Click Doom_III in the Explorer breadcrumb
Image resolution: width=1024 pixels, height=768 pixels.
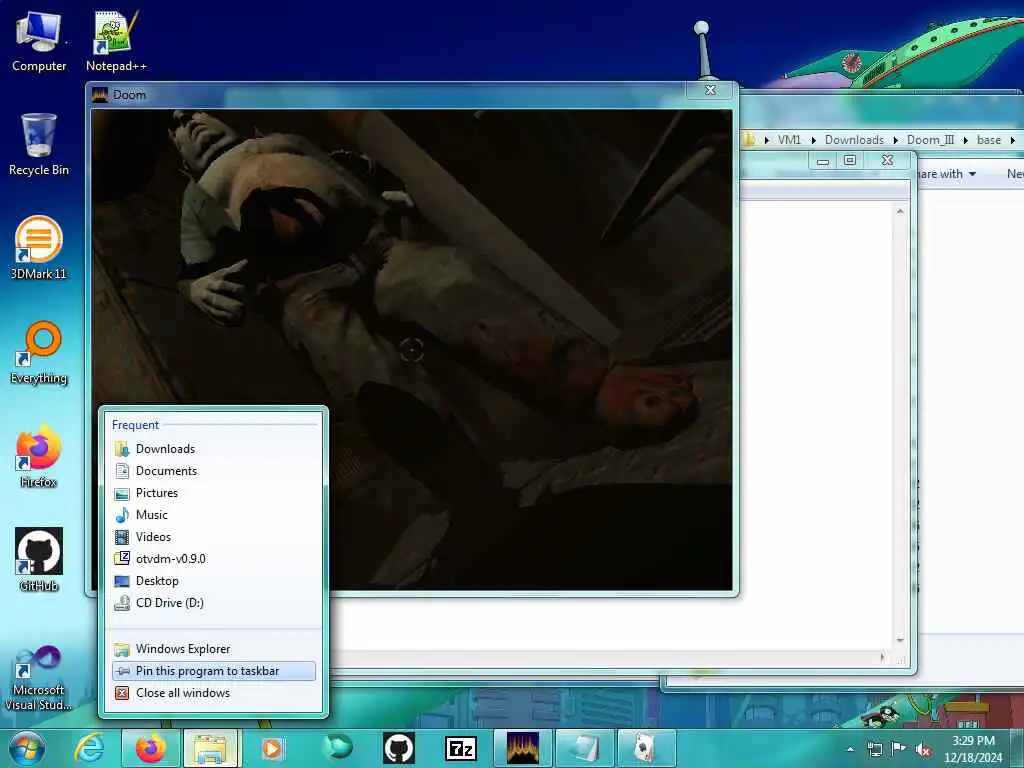pos(930,140)
